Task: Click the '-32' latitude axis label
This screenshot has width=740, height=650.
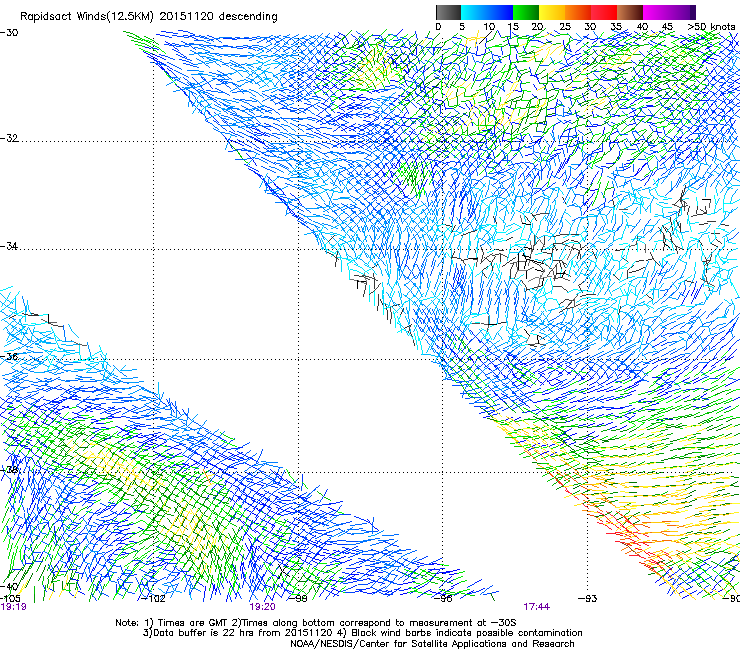Action: click(x=9, y=138)
